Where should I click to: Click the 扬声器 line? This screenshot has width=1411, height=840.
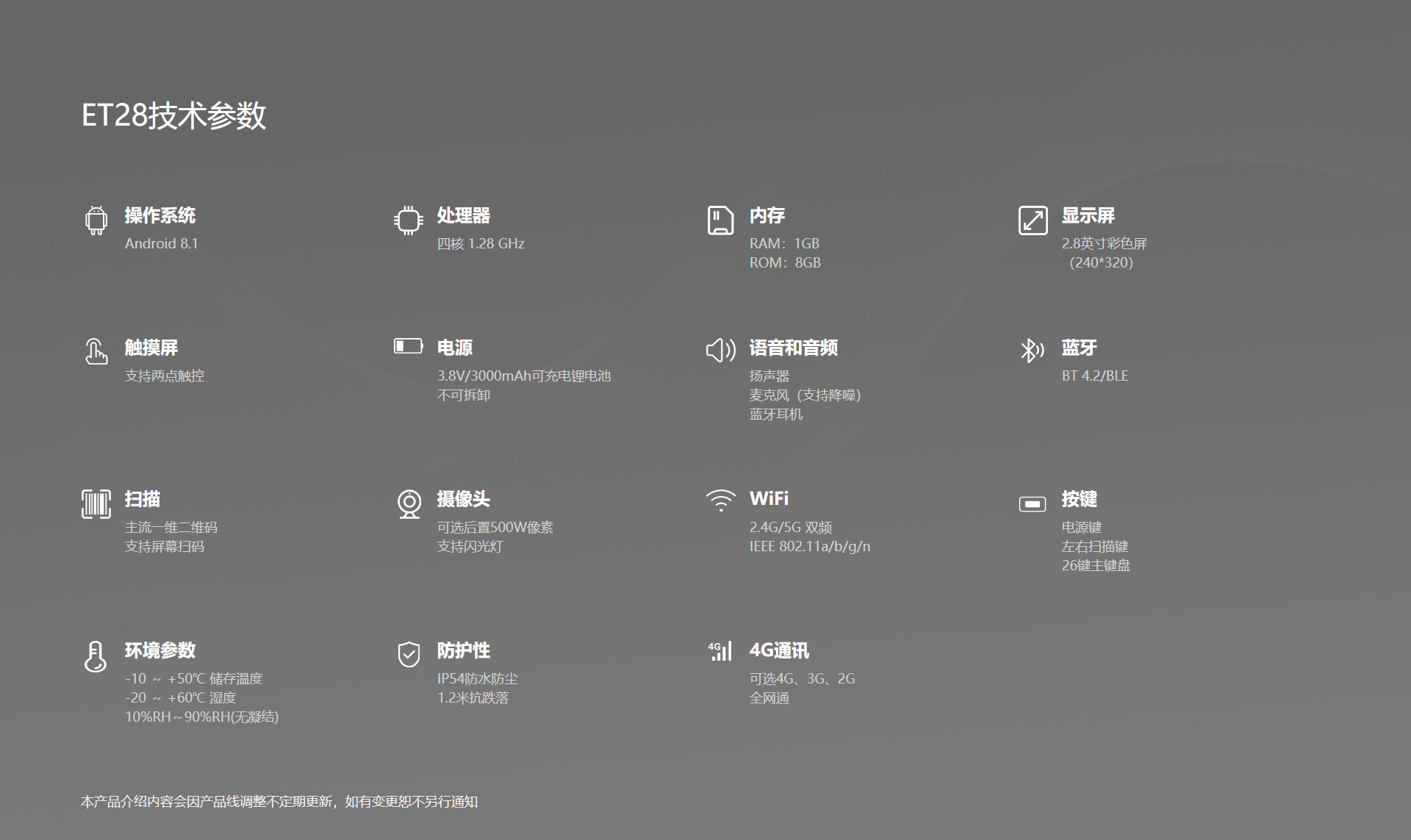point(769,376)
